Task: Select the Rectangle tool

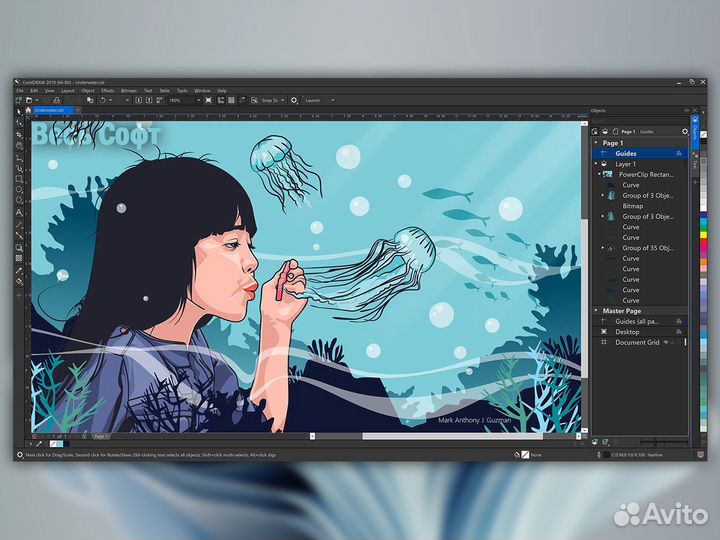Action: pos(19,179)
